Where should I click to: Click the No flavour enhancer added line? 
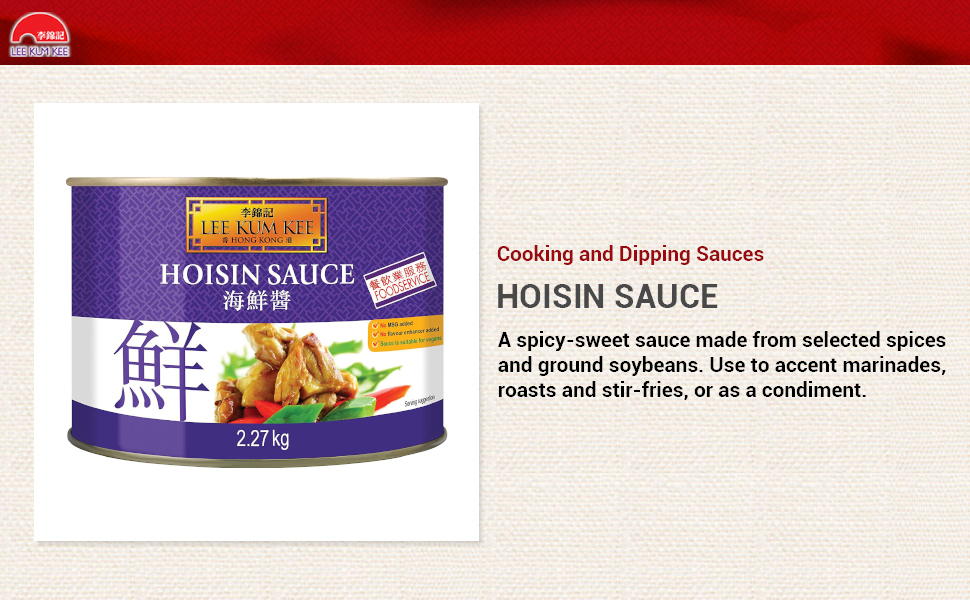[405, 332]
